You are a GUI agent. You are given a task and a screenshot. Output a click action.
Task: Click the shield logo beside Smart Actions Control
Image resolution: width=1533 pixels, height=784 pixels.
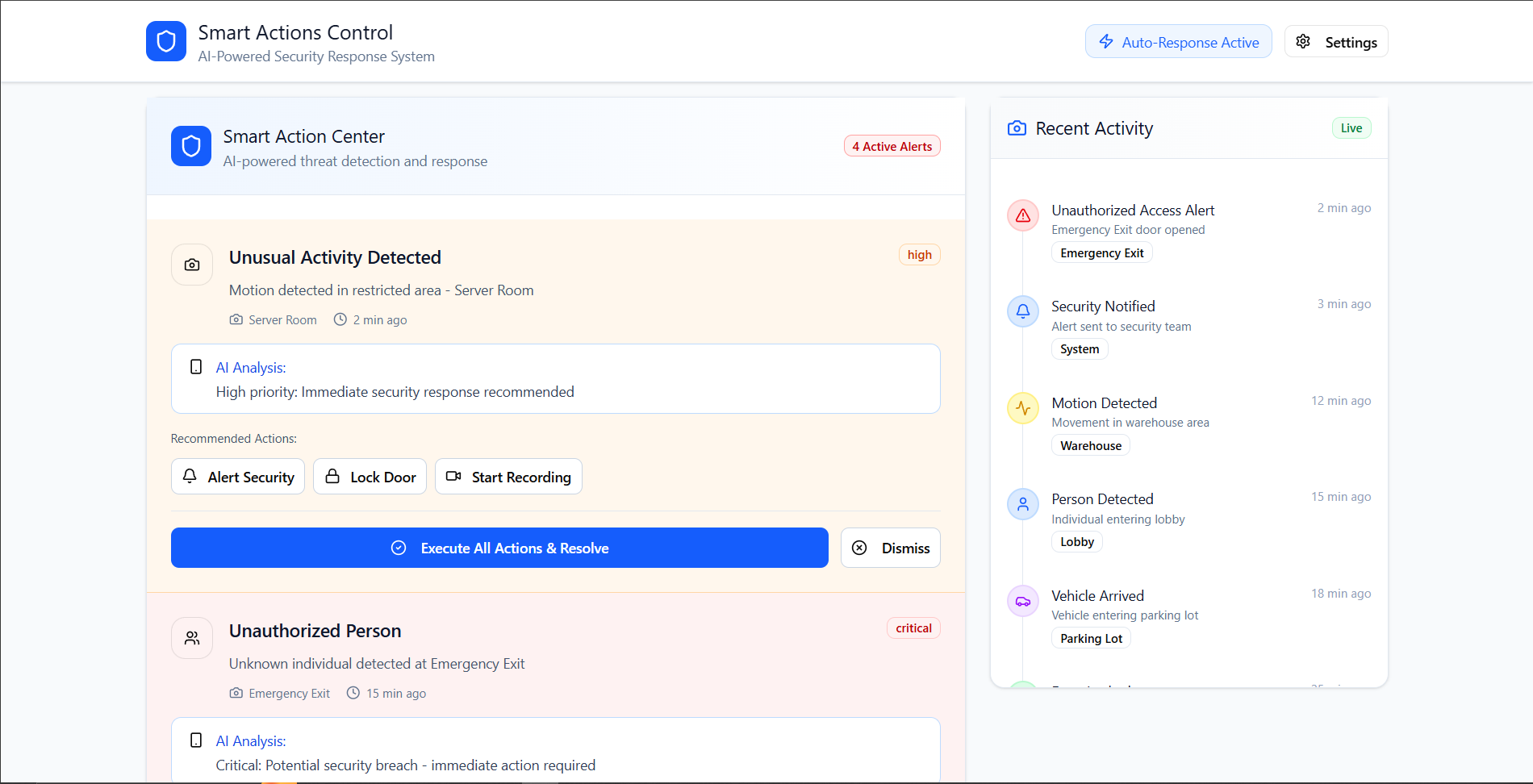pyautogui.click(x=166, y=41)
